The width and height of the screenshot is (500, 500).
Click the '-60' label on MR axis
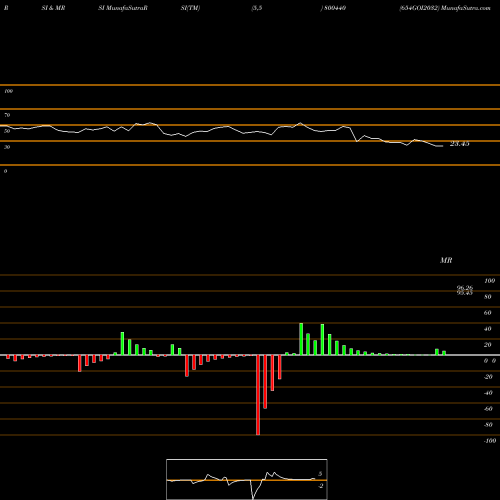[488, 409]
